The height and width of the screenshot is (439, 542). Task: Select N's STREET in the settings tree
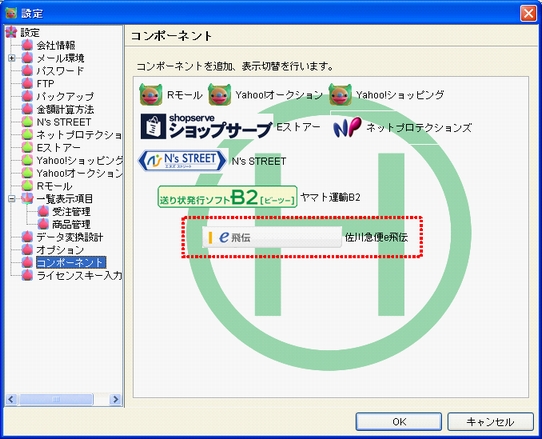[x=64, y=122]
